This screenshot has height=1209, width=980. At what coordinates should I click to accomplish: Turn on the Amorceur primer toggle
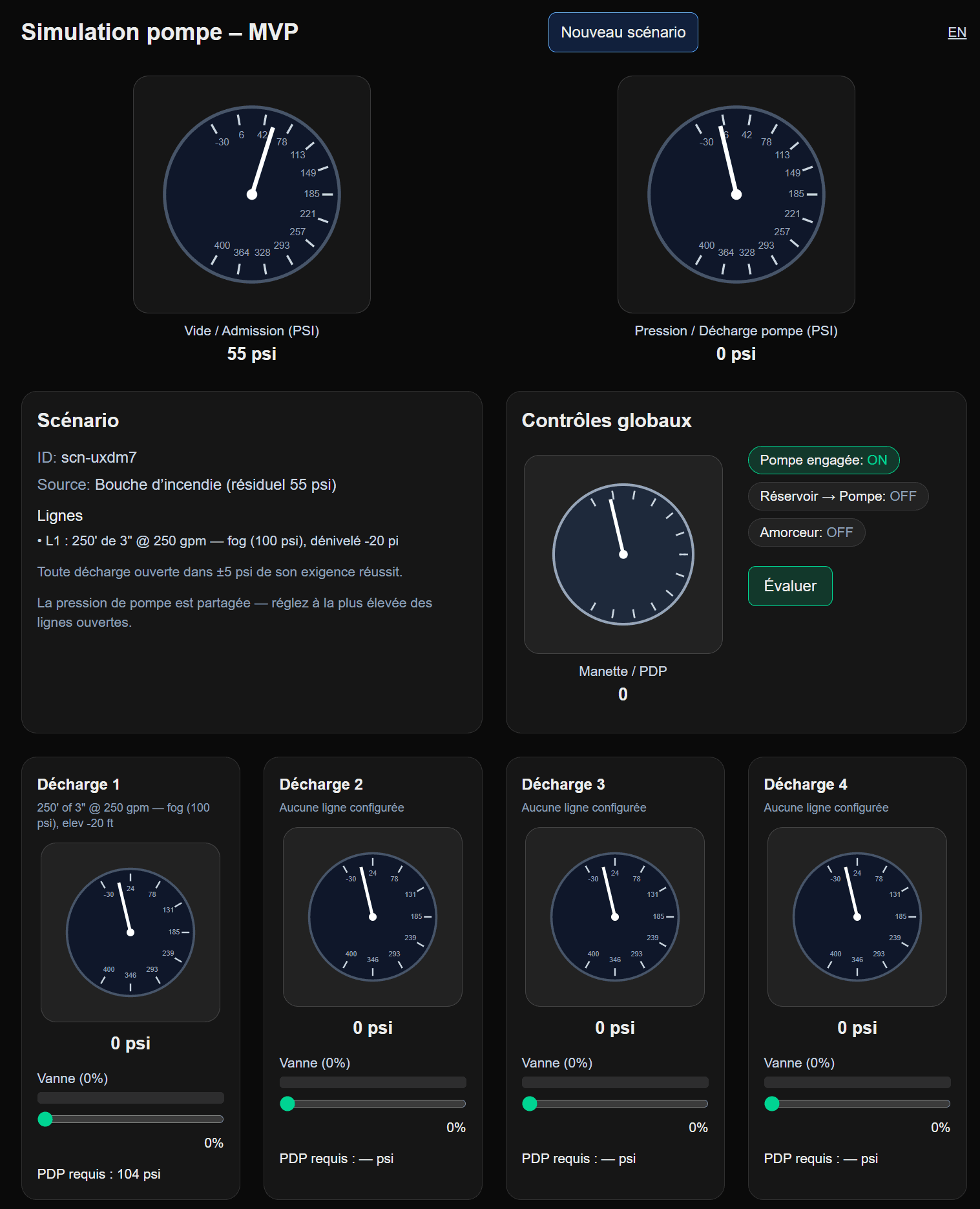[806, 532]
